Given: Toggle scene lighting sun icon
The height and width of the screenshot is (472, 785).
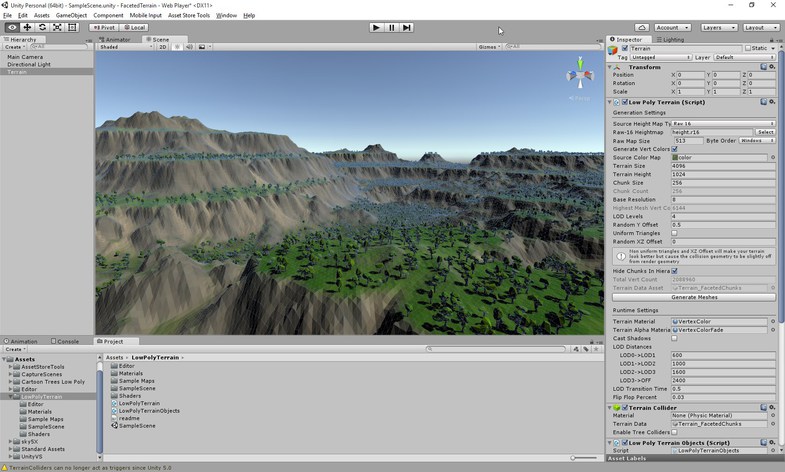Looking at the screenshot, I should click(177, 47).
